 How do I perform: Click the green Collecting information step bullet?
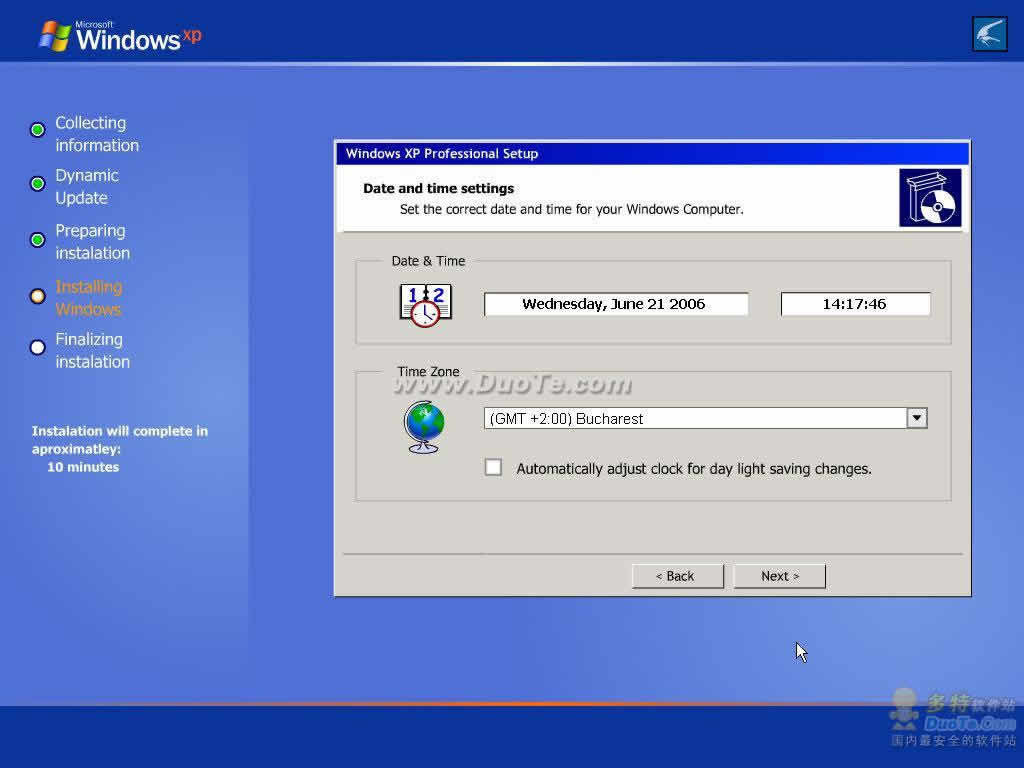pyautogui.click(x=38, y=129)
